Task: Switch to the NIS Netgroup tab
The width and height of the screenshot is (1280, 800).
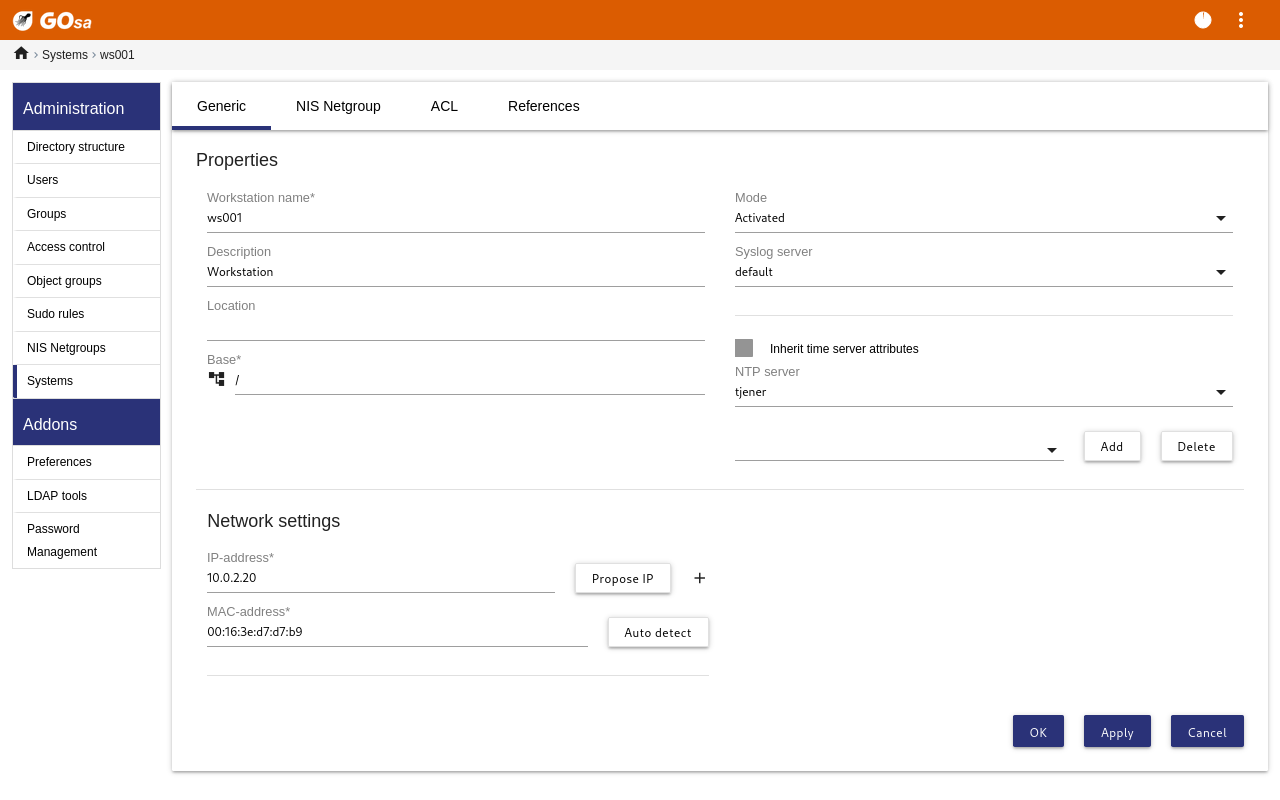Action: tap(338, 106)
